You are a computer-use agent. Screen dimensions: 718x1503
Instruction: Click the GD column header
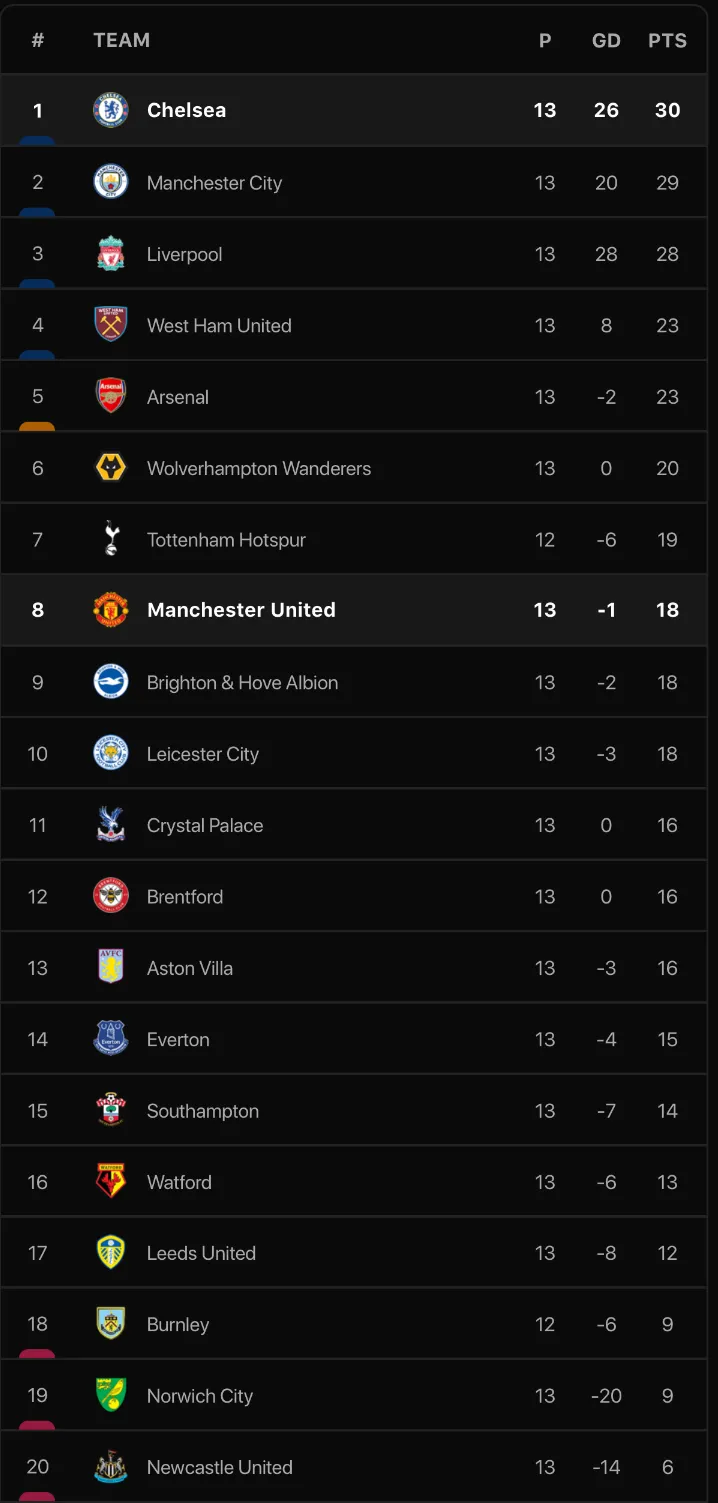[606, 41]
